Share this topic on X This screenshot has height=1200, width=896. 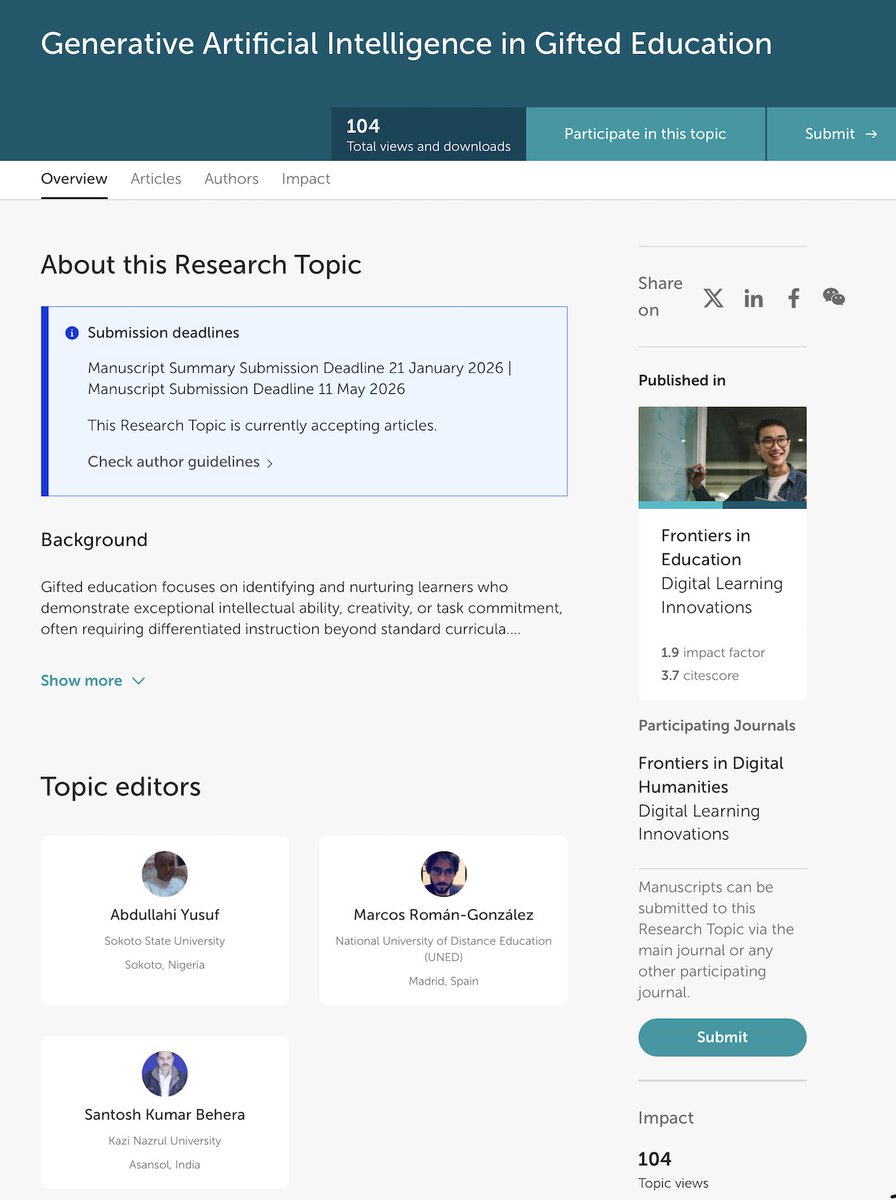pos(713,297)
